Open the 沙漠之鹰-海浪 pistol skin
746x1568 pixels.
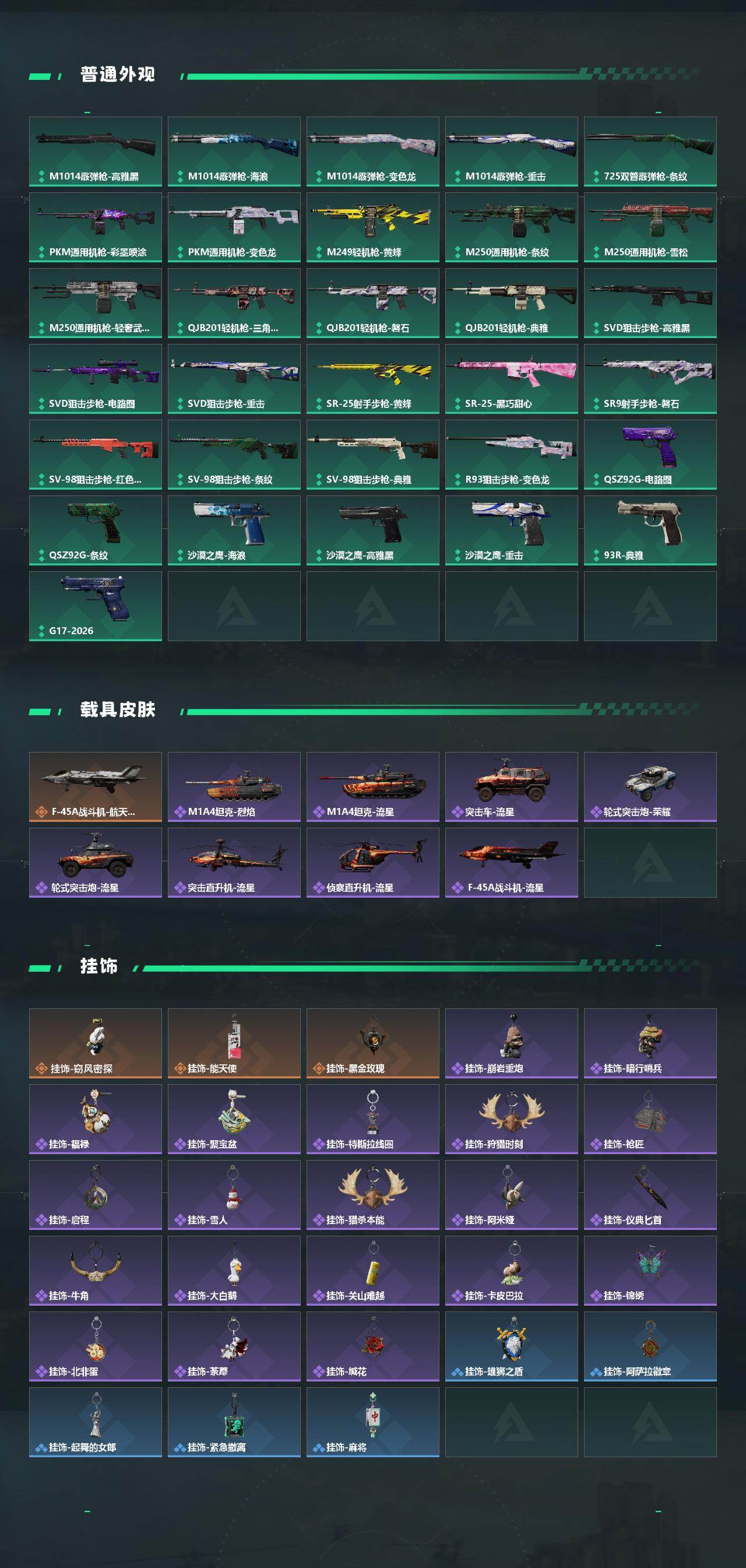[234, 530]
